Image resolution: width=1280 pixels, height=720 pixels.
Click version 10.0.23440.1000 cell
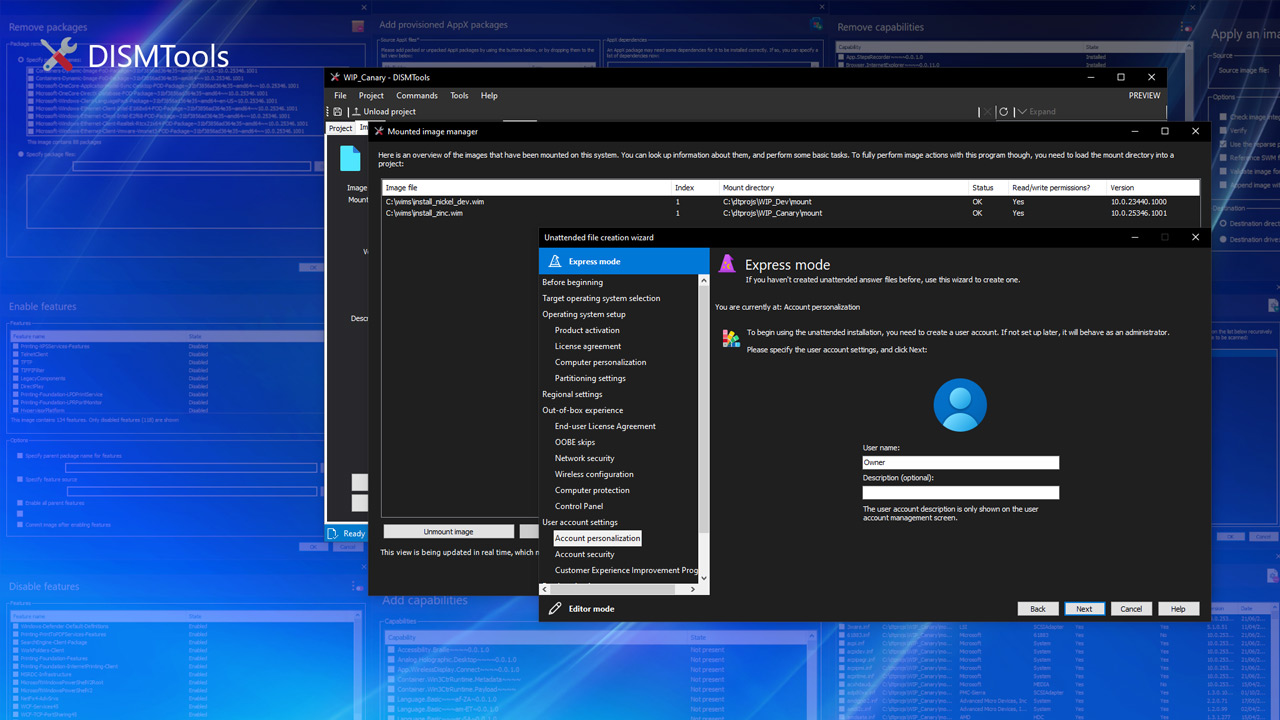coord(1138,202)
